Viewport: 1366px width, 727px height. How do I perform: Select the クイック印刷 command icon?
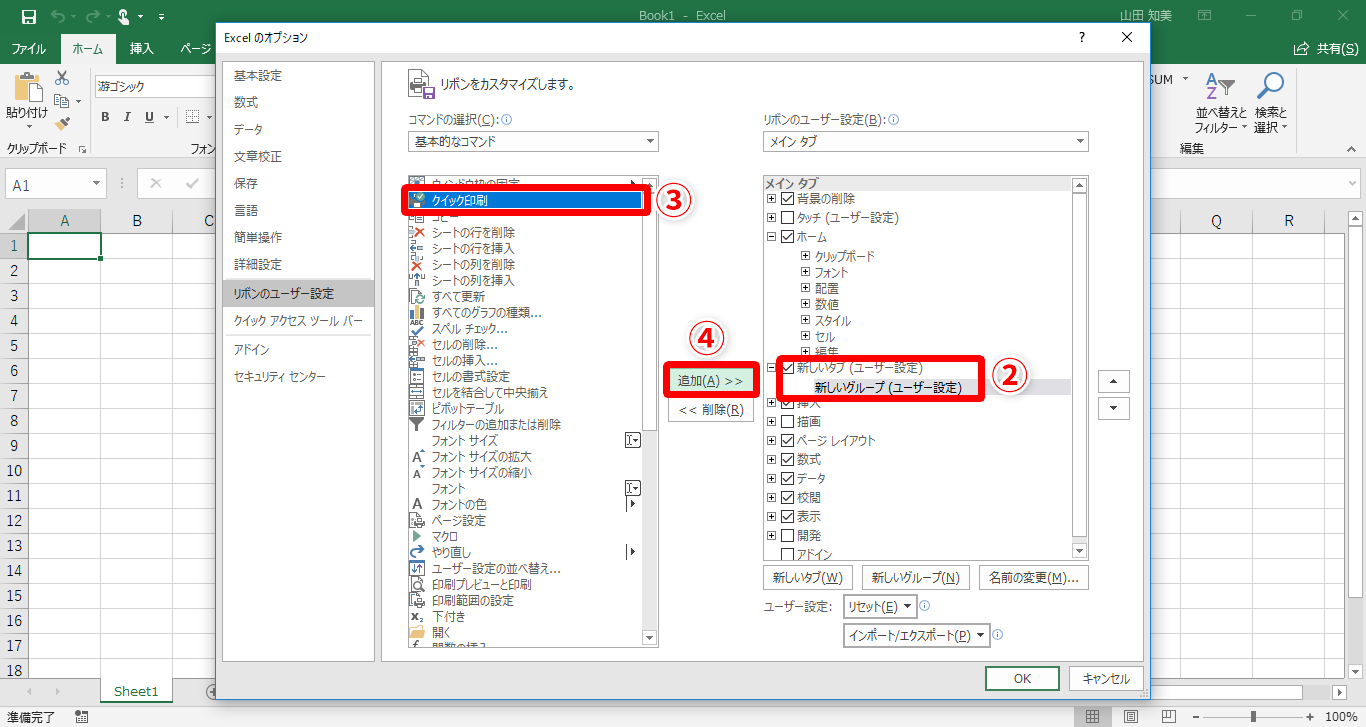(418, 200)
